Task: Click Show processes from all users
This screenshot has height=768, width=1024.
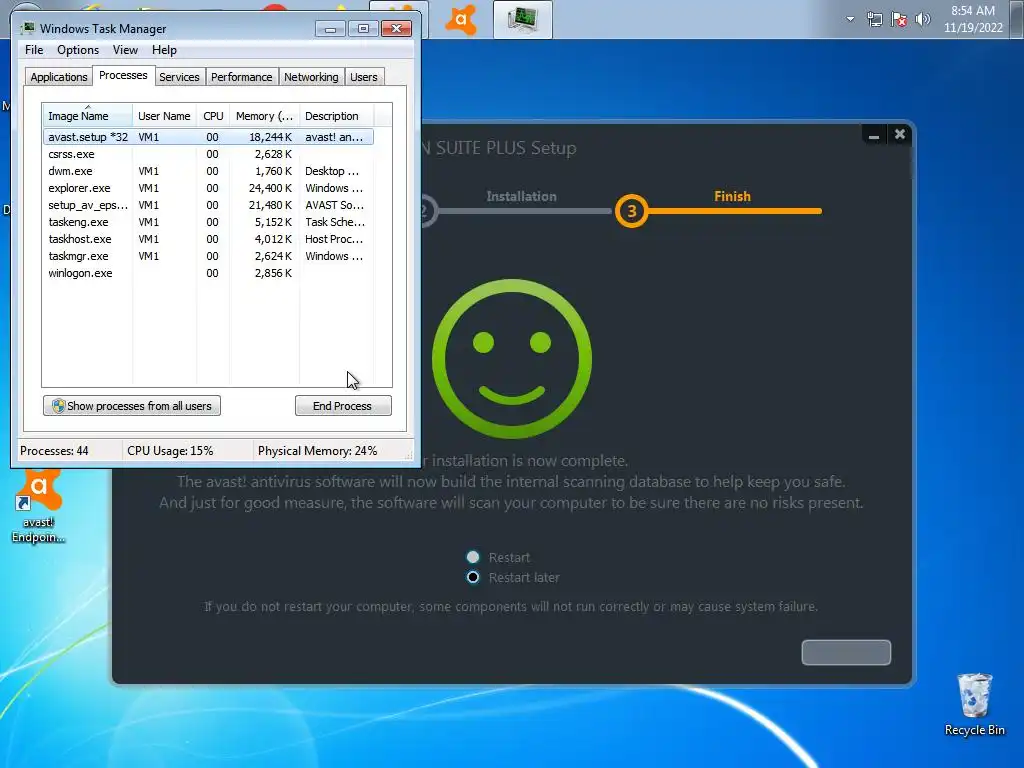Action: pos(132,406)
